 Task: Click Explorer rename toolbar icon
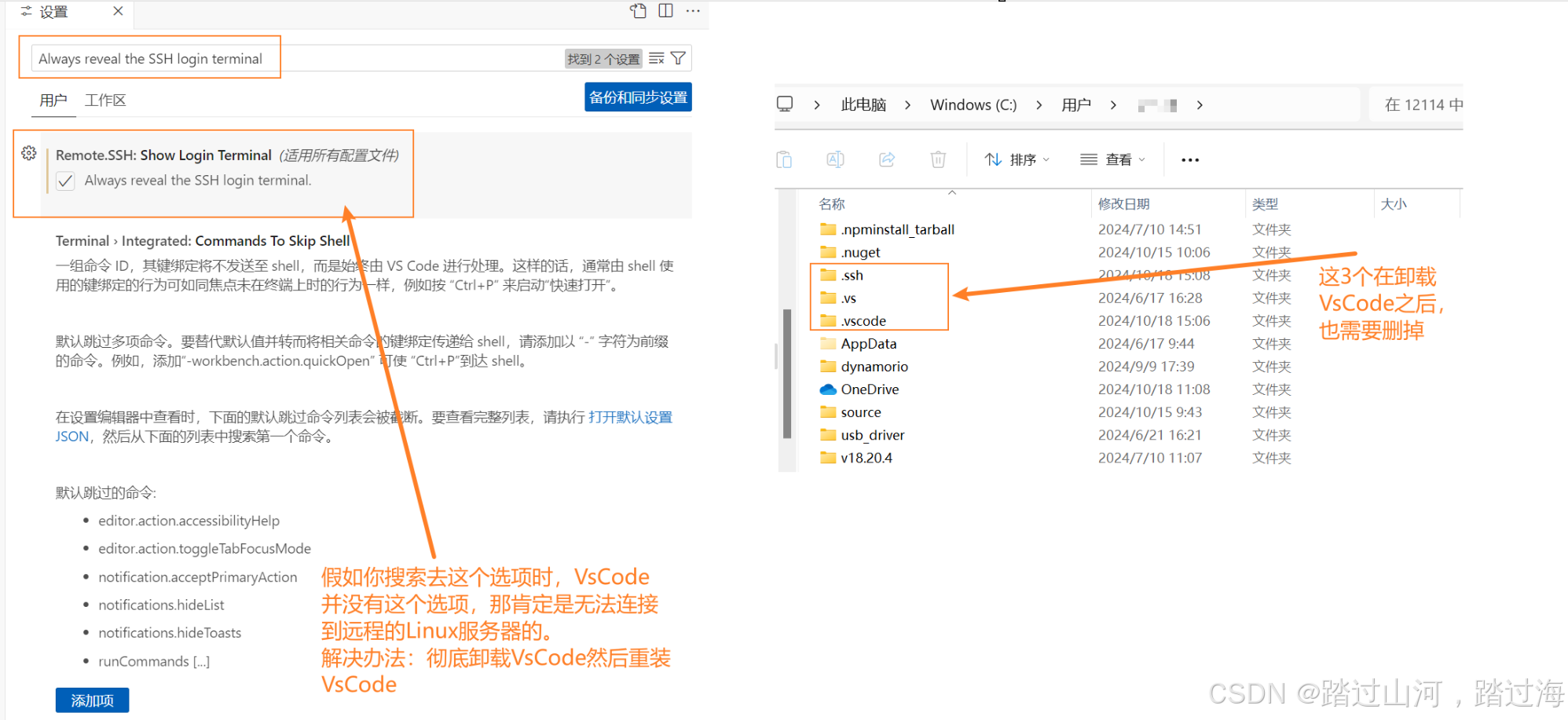pyautogui.click(x=835, y=159)
